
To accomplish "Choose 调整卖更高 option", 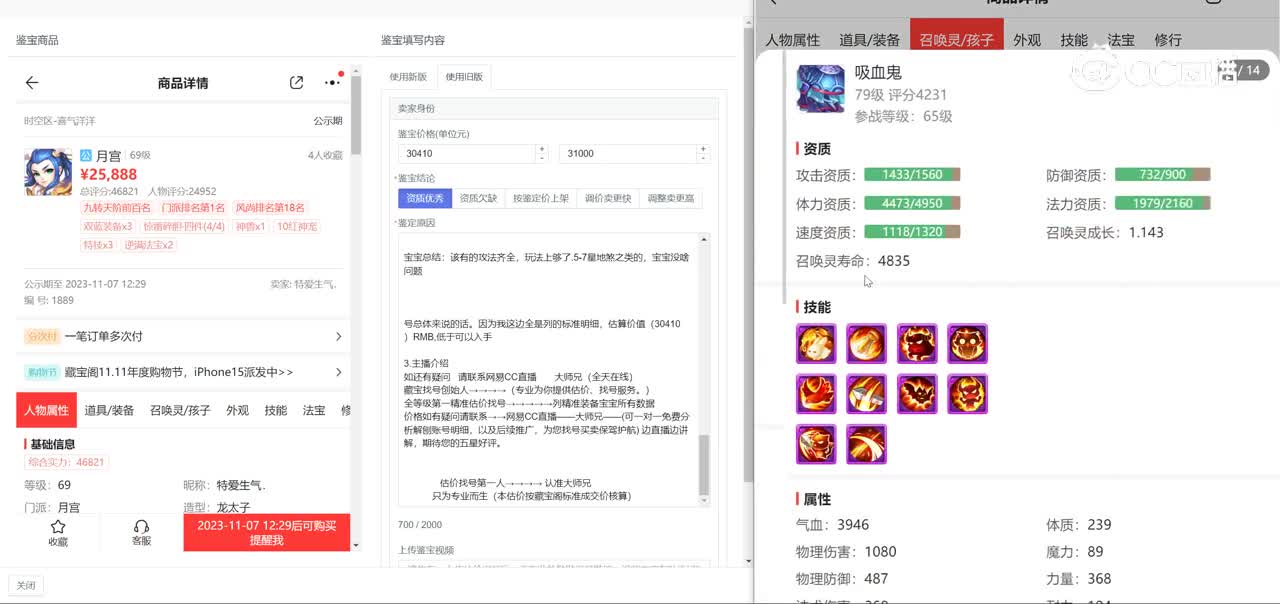I will click(670, 198).
